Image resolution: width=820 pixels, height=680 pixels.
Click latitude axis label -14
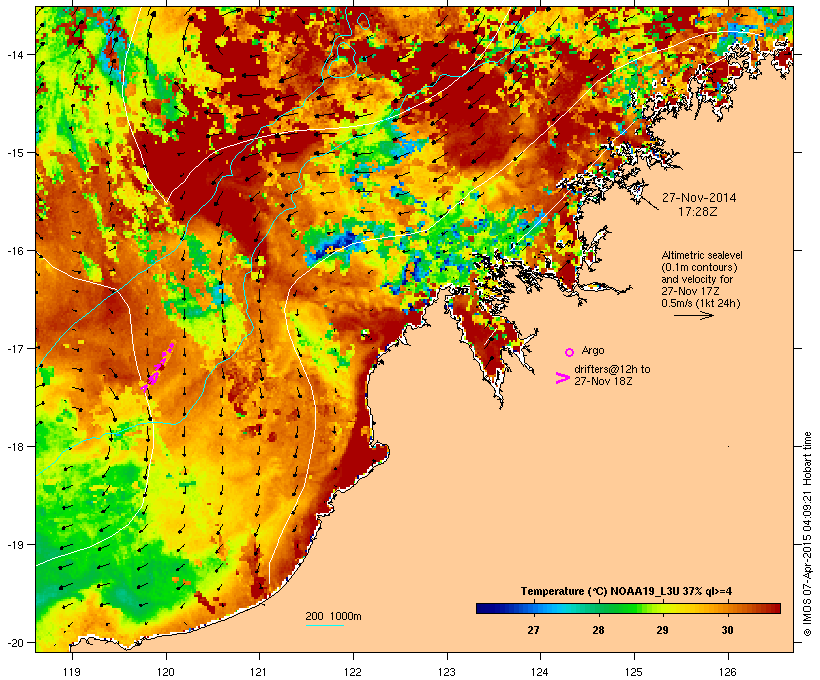coord(15,54)
